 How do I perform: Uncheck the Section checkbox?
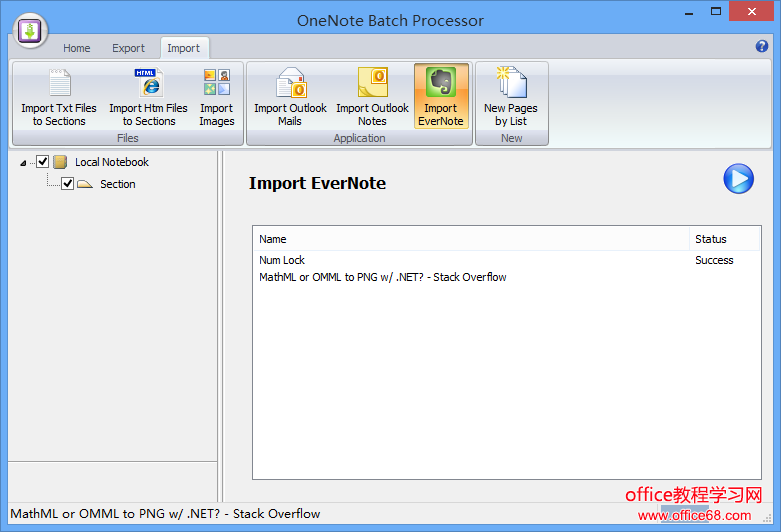pyautogui.click(x=67, y=184)
